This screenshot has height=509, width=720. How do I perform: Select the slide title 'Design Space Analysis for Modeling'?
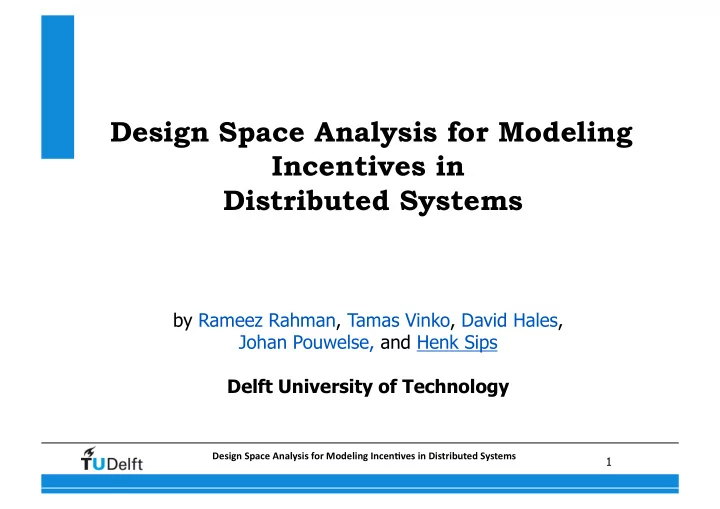(371, 133)
